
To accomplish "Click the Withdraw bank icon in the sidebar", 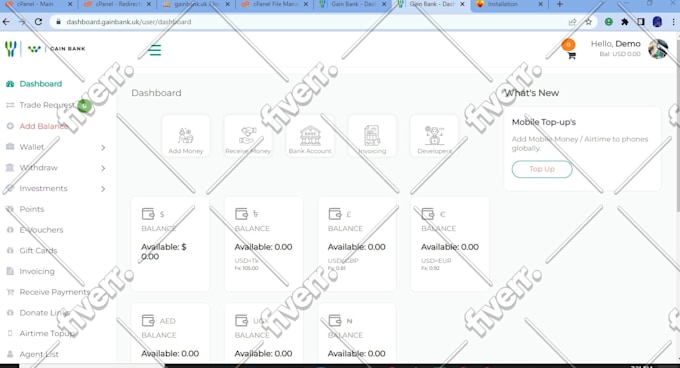I will click(x=10, y=168).
